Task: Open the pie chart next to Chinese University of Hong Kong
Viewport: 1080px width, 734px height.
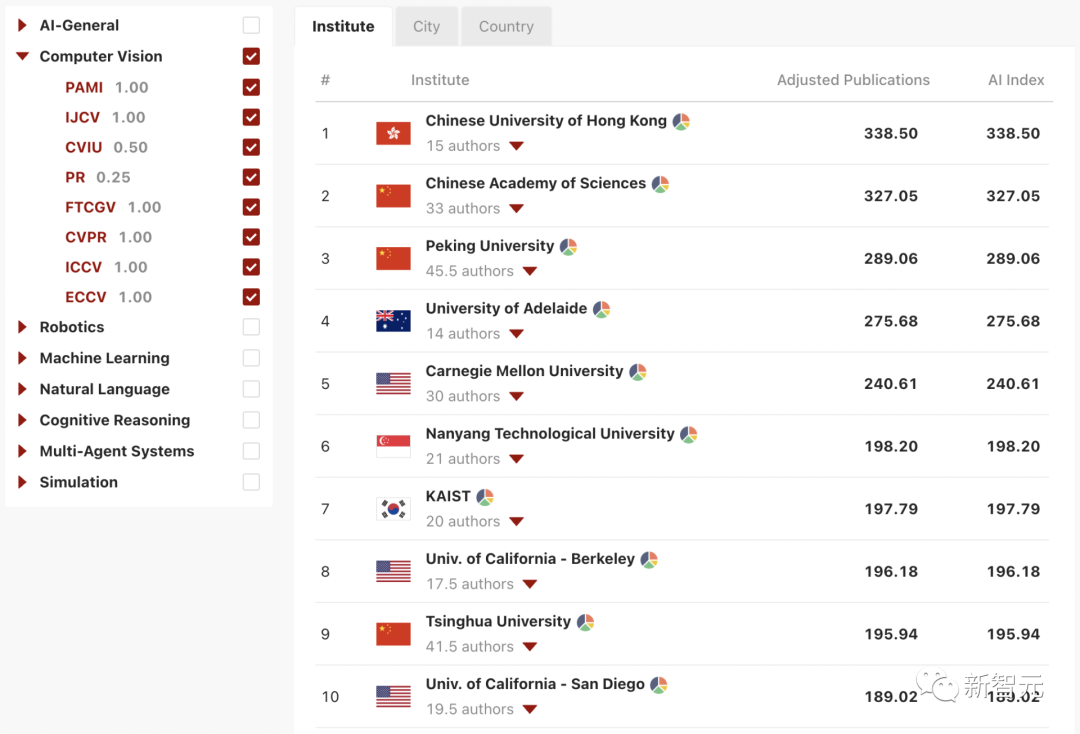Action: [x=681, y=120]
